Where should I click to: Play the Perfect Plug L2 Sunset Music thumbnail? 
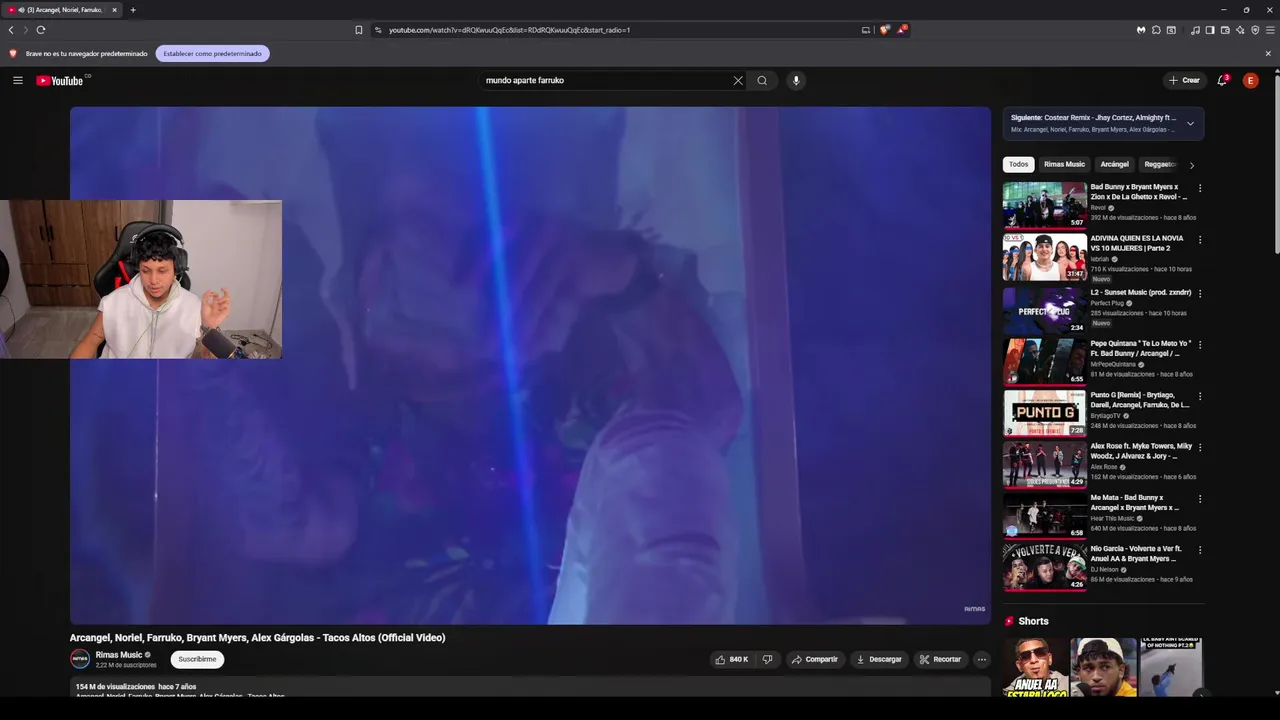[x=1044, y=310]
